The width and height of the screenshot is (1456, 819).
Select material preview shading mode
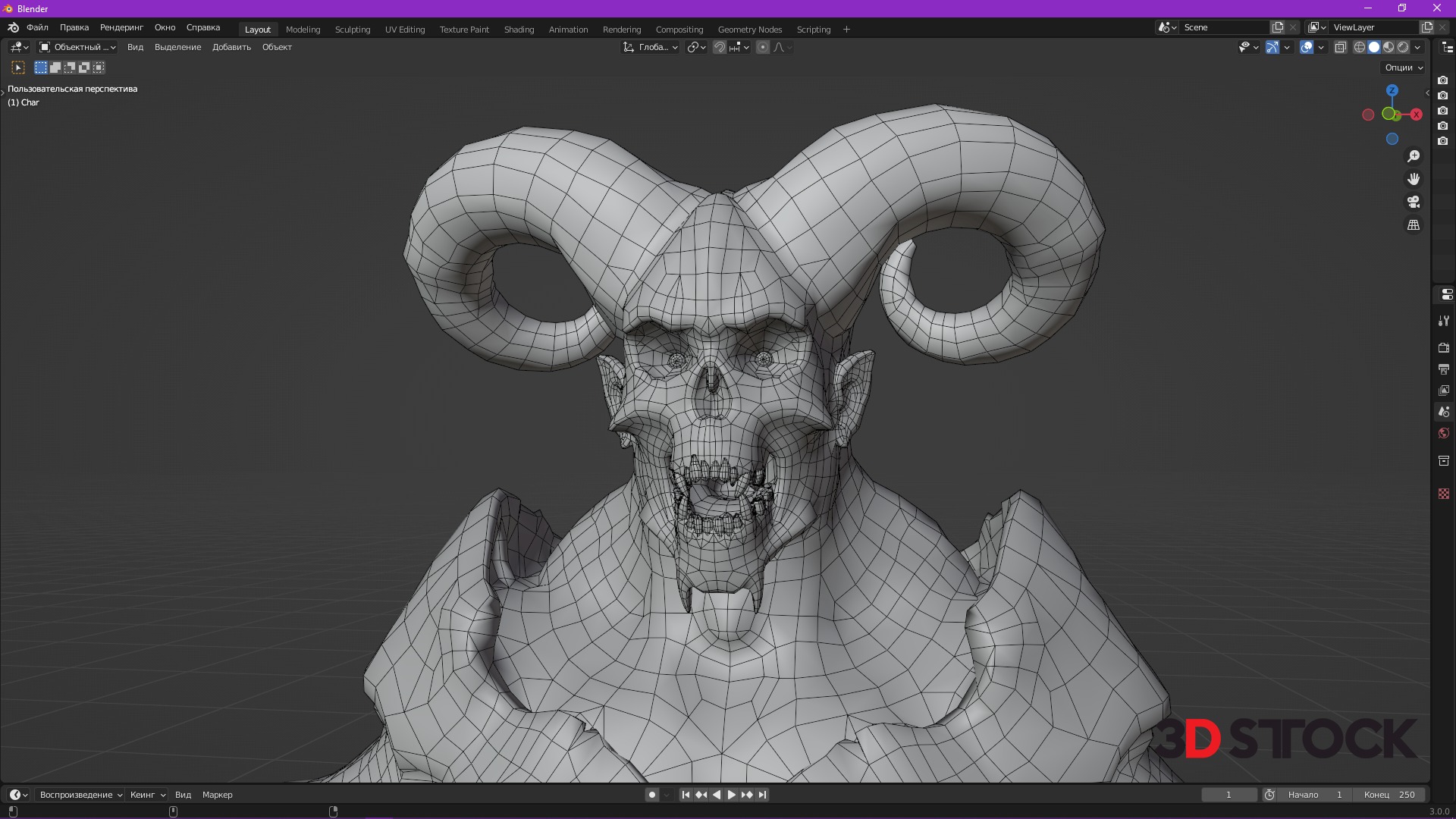(1389, 47)
